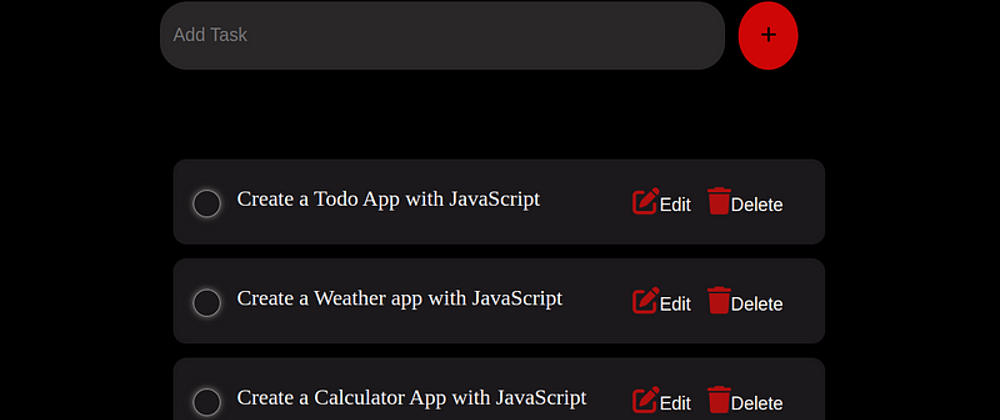Click the Delete label on the Todo App row

pos(757,205)
